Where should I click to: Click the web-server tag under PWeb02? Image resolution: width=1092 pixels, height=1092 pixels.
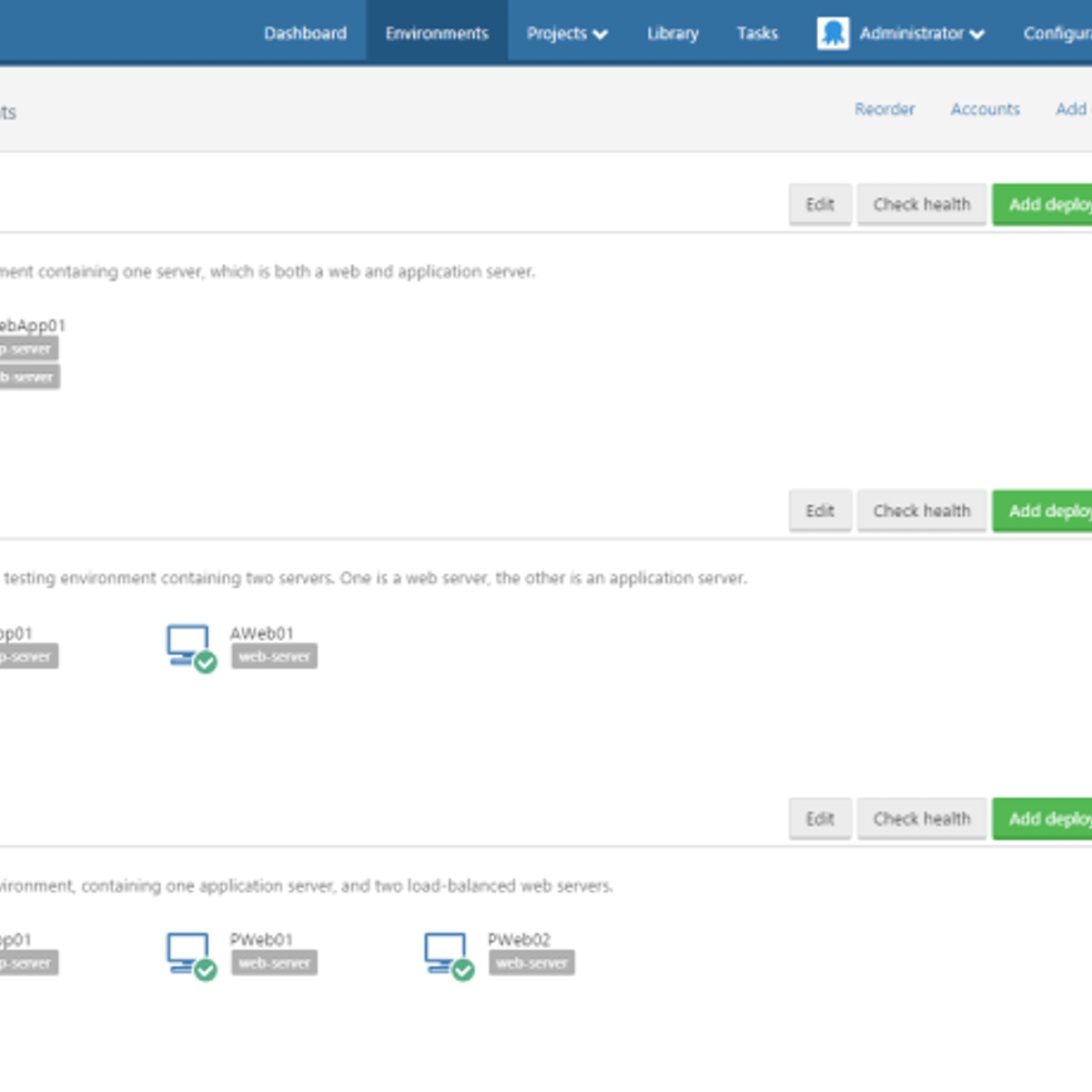click(531, 963)
